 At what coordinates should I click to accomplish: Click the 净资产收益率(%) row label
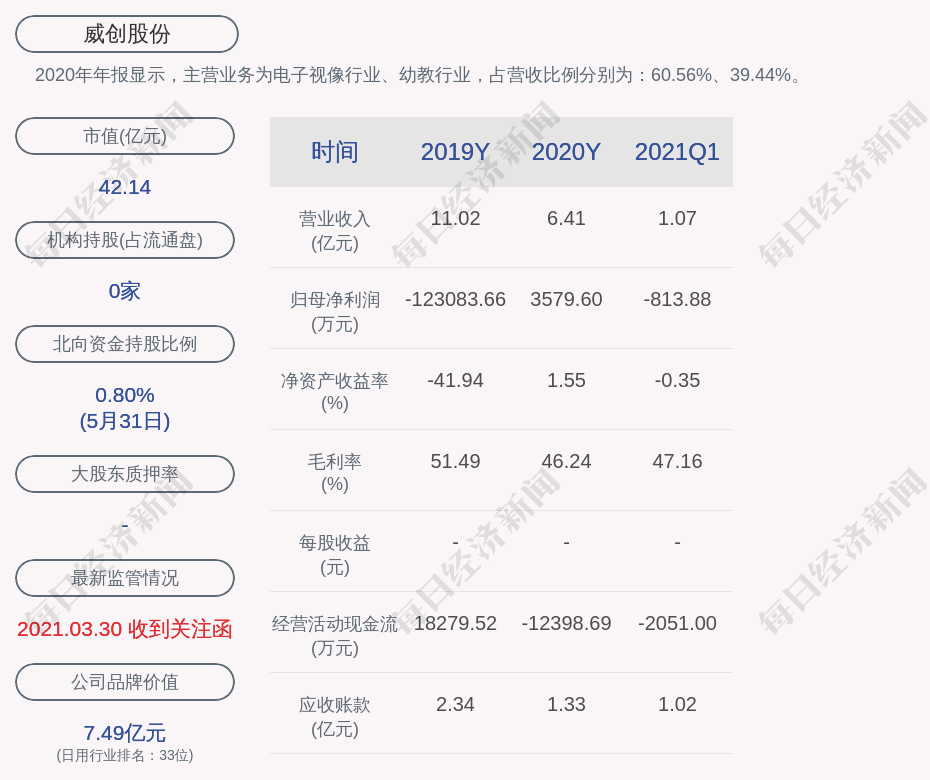coord(335,392)
